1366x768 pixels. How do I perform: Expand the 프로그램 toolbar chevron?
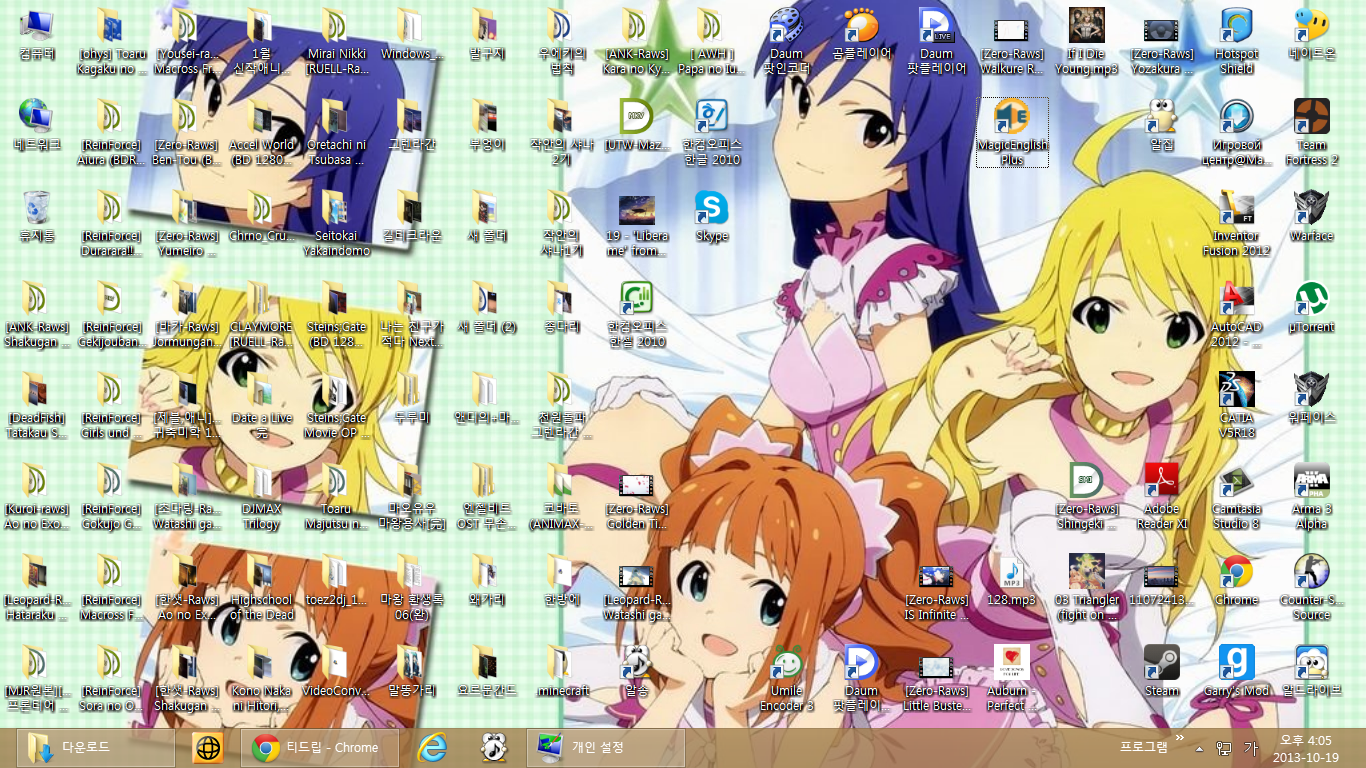[1180, 739]
